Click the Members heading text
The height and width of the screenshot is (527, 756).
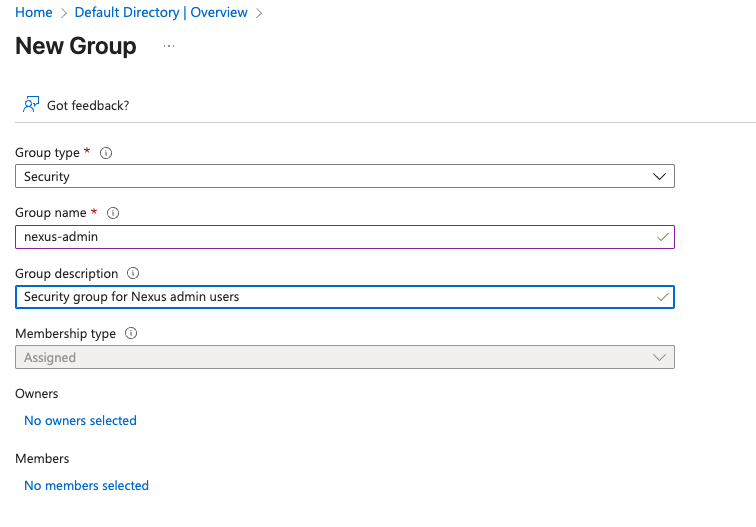tap(42, 459)
